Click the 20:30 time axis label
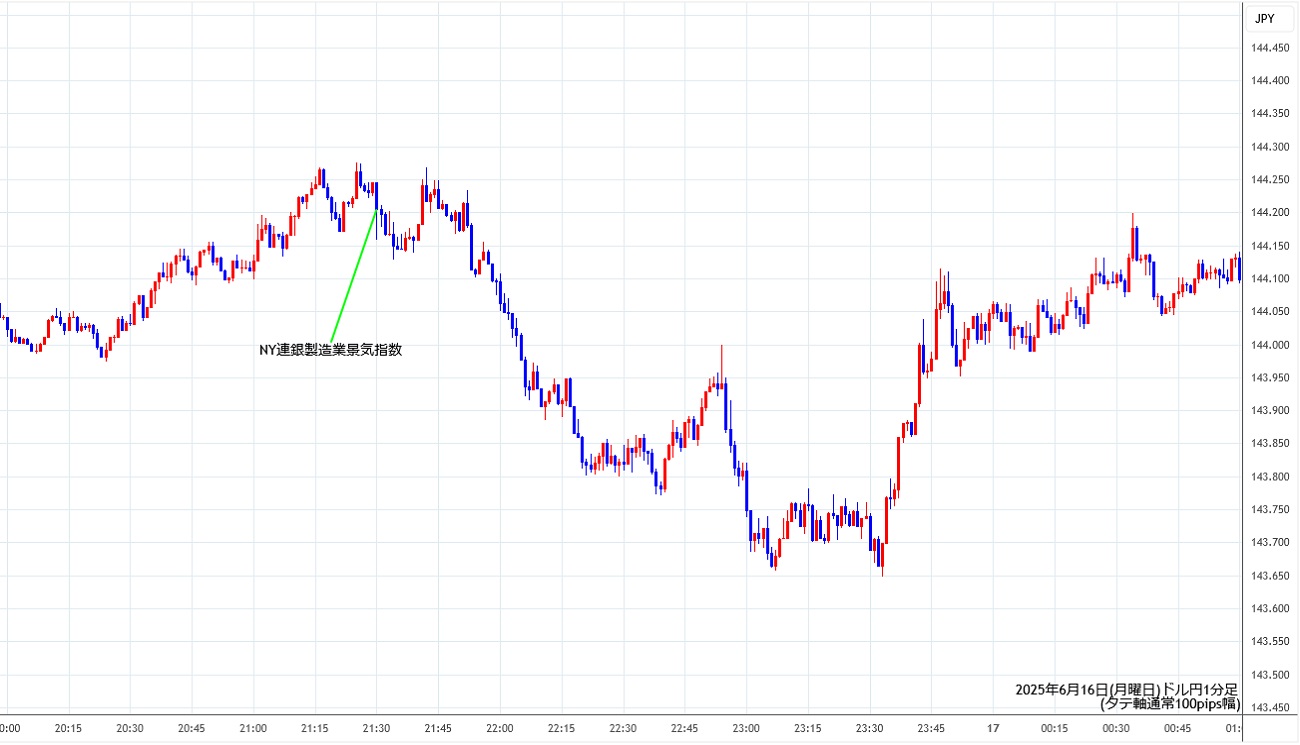The height and width of the screenshot is (745, 1300). pos(130,729)
